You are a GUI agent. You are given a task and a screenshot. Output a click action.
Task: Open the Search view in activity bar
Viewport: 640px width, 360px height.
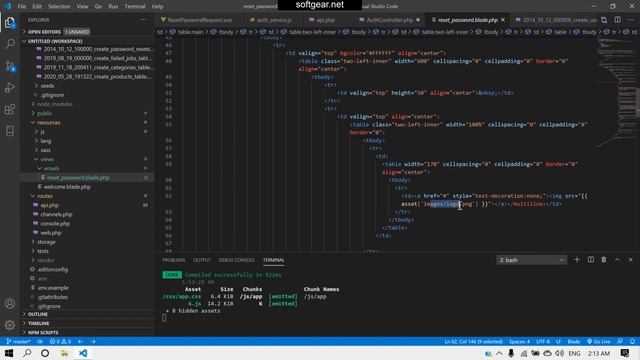tap(10, 44)
